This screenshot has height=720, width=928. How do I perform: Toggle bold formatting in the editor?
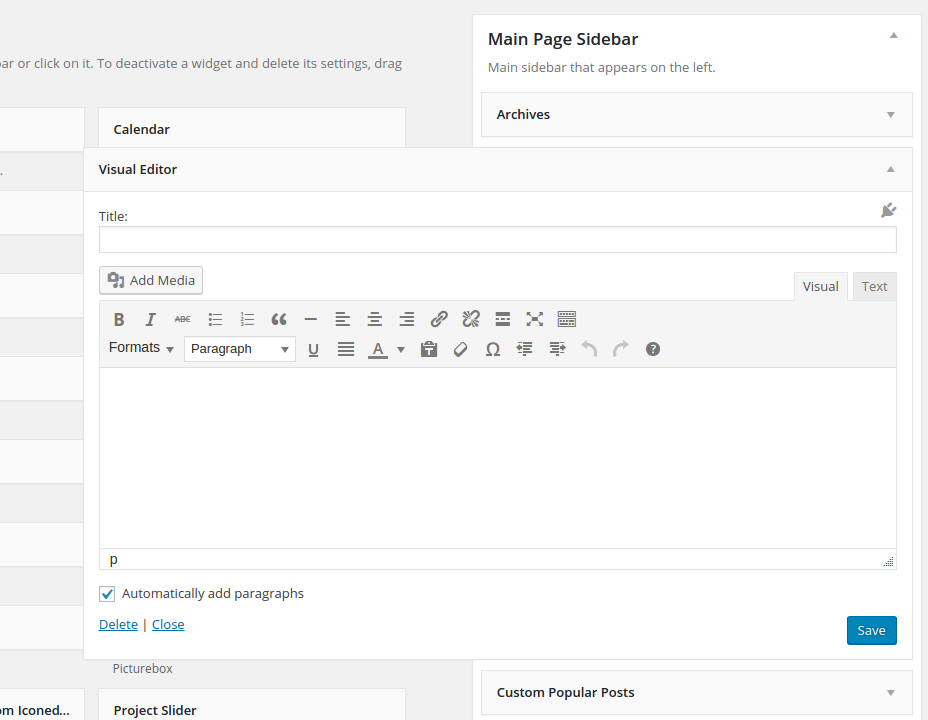click(119, 319)
